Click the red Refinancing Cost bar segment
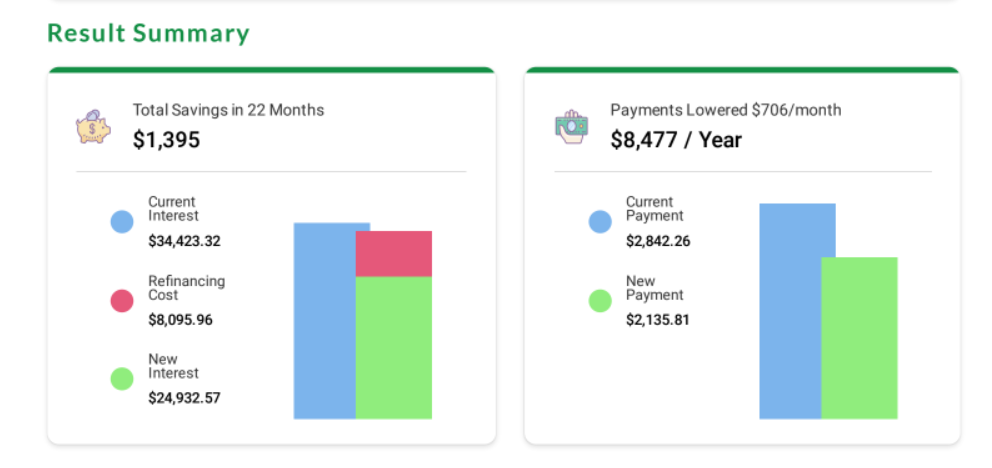 (394, 254)
